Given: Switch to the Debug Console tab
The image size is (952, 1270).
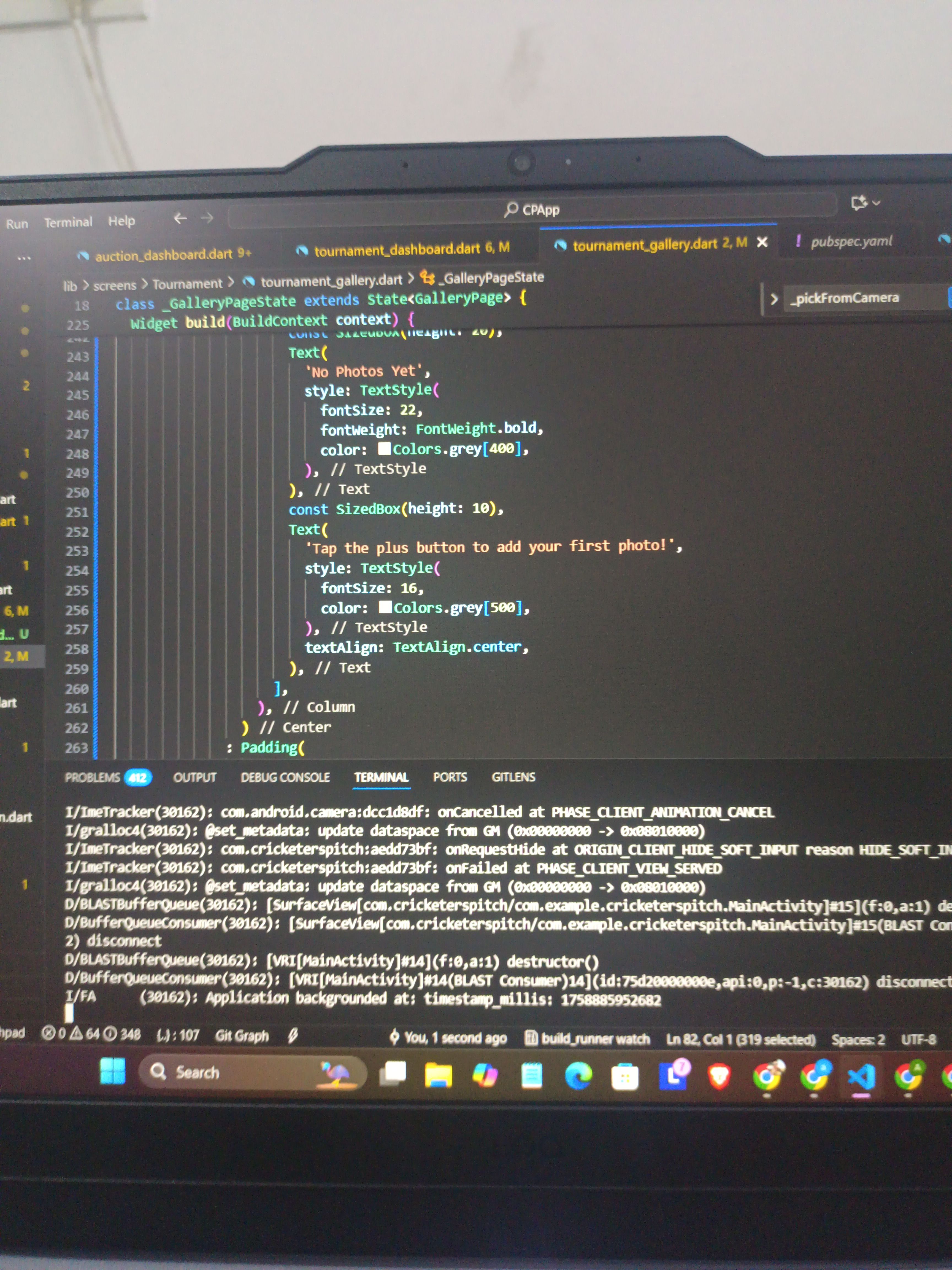Looking at the screenshot, I should [x=285, y=777].
